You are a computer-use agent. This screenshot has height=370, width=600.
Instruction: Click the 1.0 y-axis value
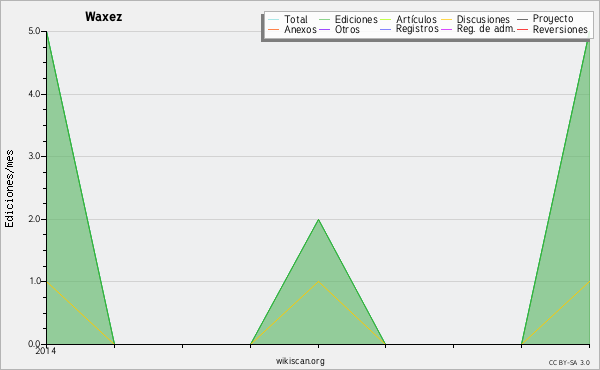point(34,281)
